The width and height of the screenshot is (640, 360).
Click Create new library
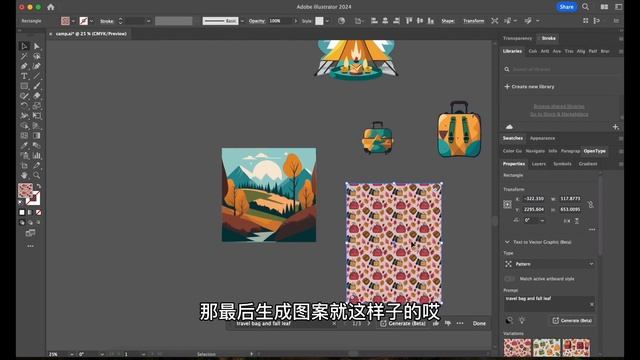click(x=529, y=87)
